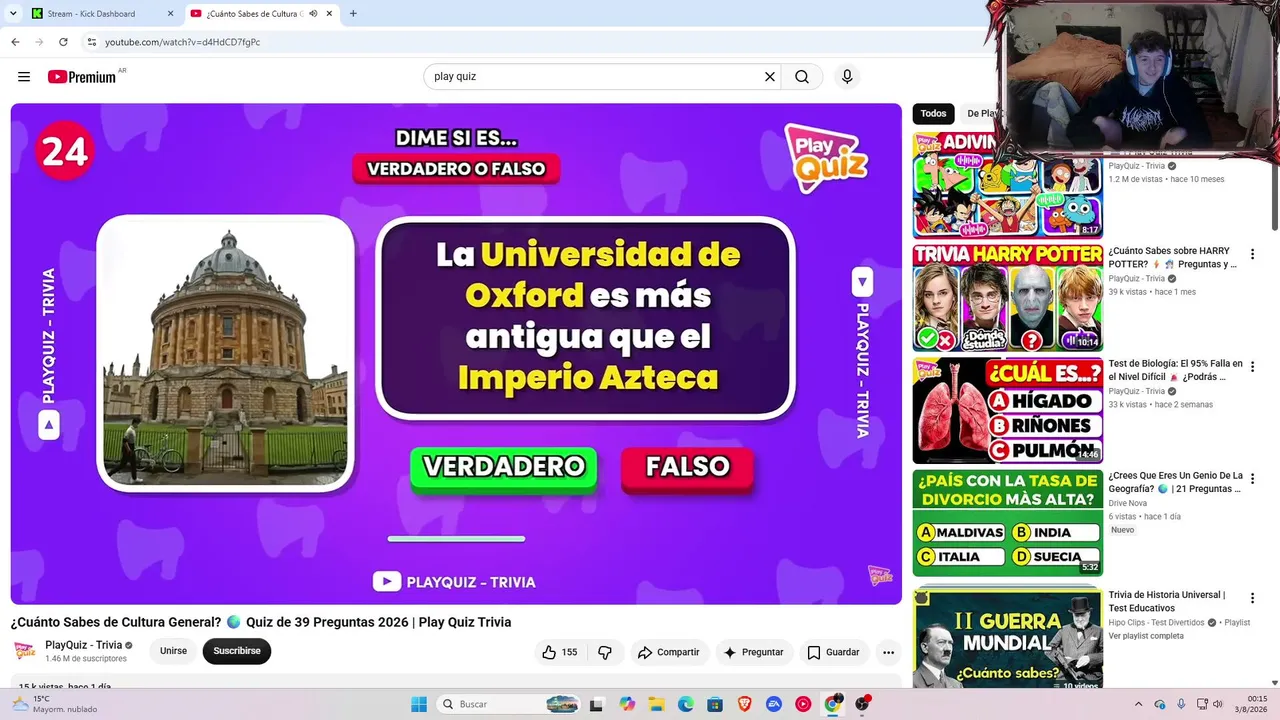Open the Preguntar AI button
The height and width of the screenshot is (720, 1280).
tap(754, 652)
